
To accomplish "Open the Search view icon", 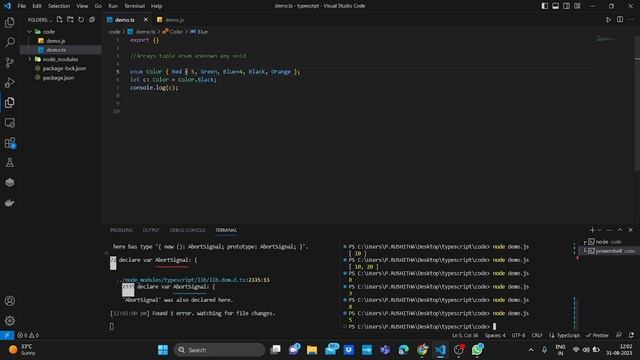I will click(x=9, y=42).
